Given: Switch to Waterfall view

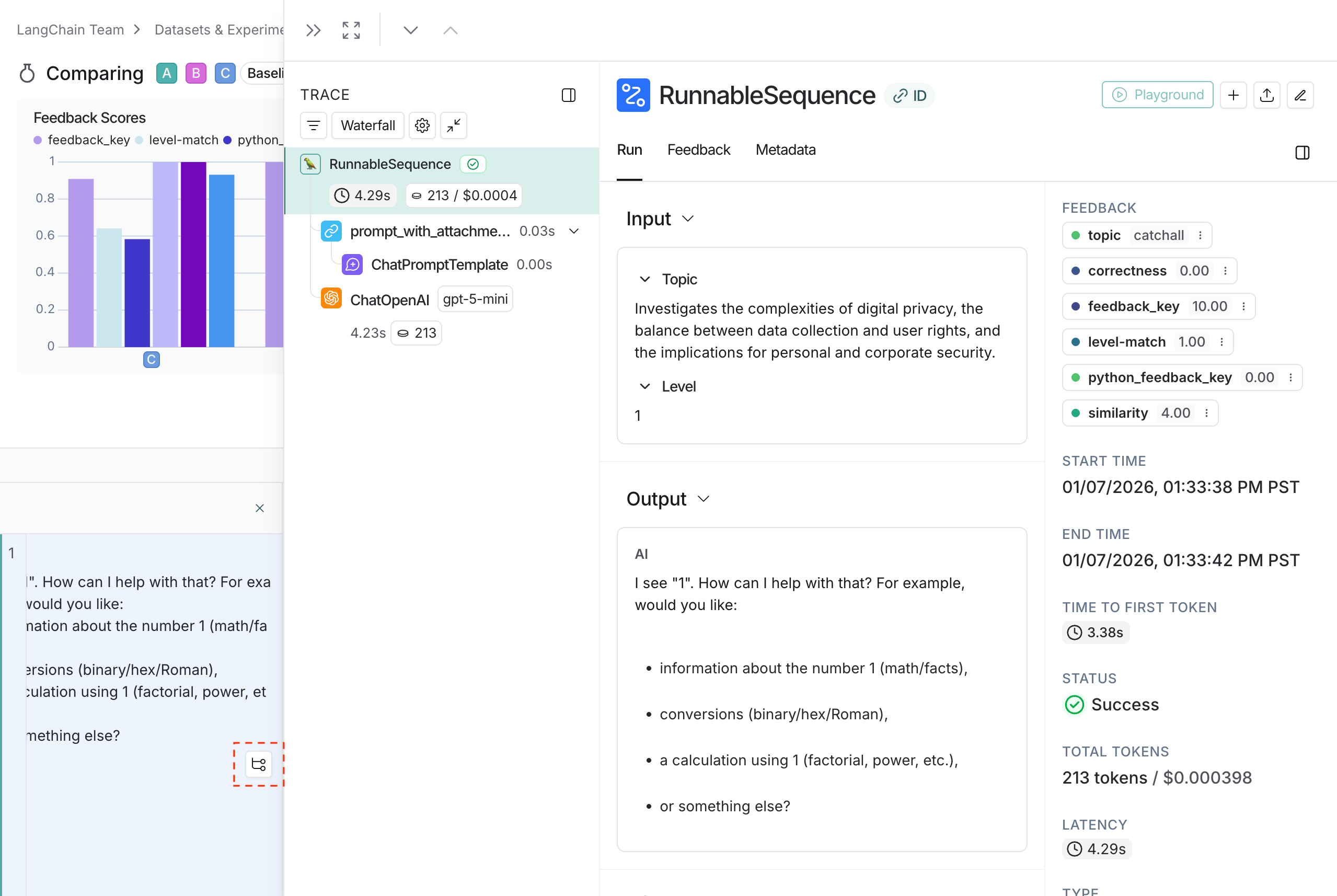Looking at the screenshot, I should pos(368,125).
